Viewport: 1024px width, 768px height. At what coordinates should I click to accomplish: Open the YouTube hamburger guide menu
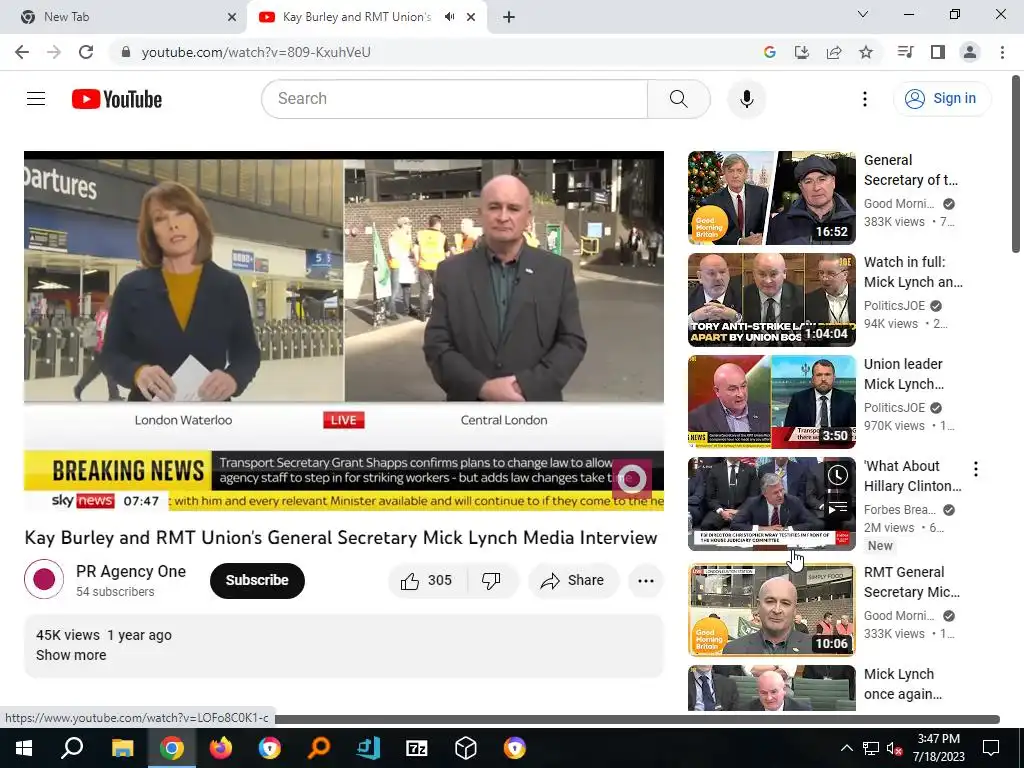[36, 99]
